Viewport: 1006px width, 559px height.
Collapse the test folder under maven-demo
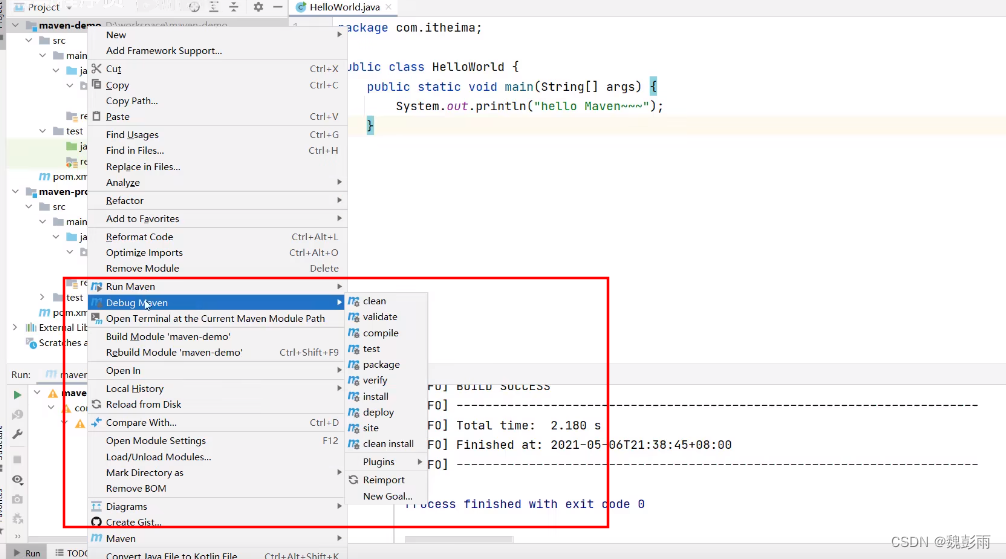pyautogui.click(x=42, y=131)
